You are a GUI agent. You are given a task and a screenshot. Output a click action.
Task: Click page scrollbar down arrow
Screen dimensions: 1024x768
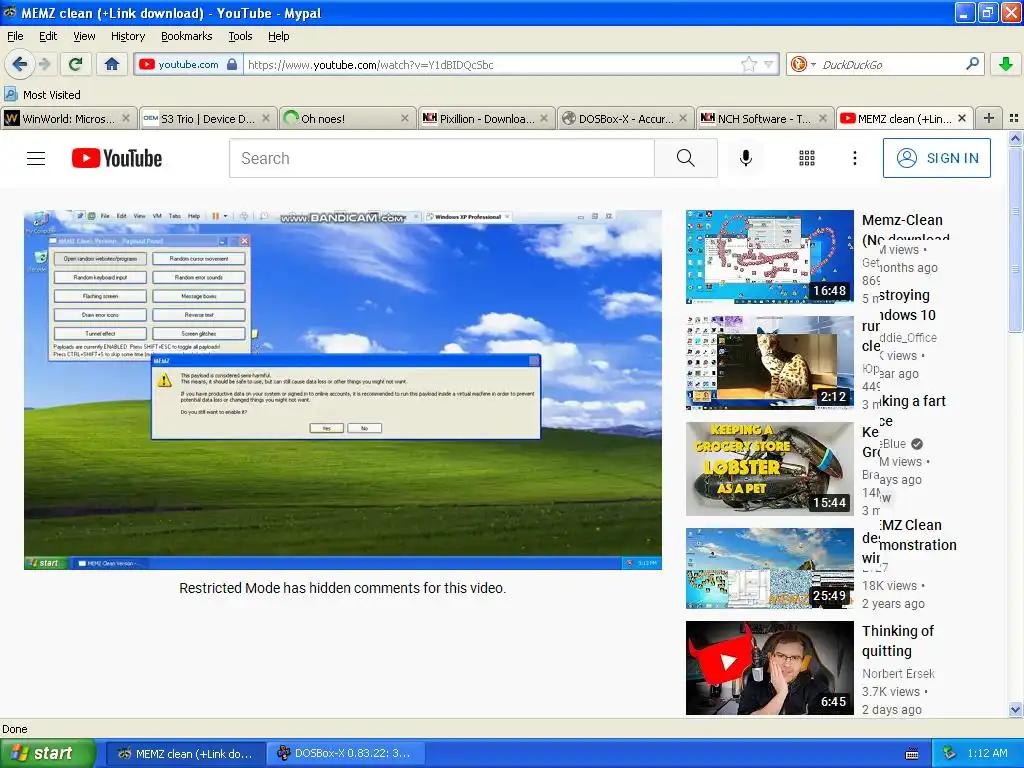click(x=1015, y=709)
